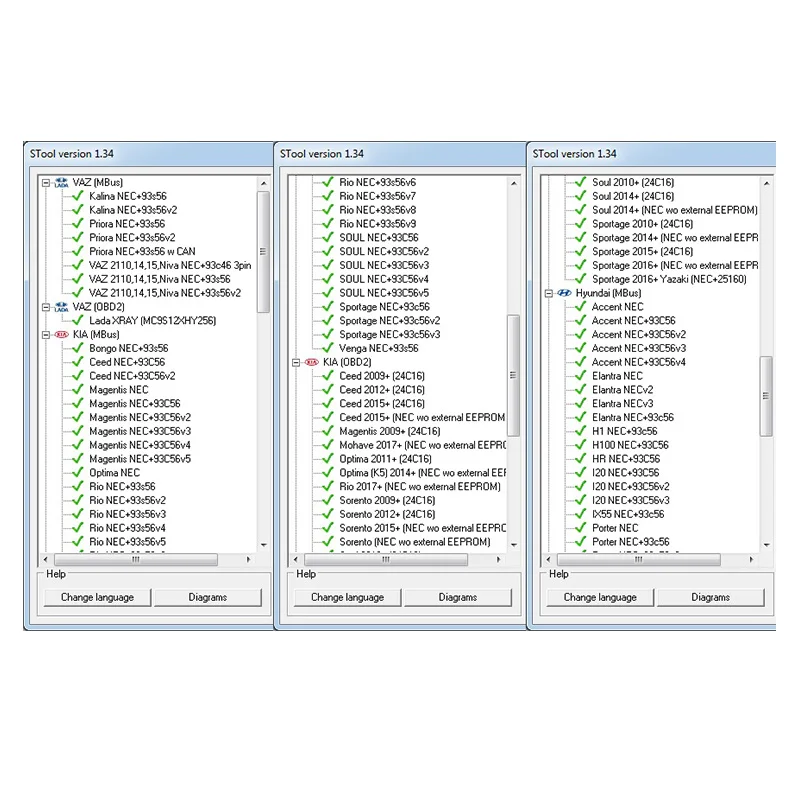This screenshot has width=800, height=800.
Task: Select the Sportage NEC+93c56v2 entry
Action: (x=390, y=321)
